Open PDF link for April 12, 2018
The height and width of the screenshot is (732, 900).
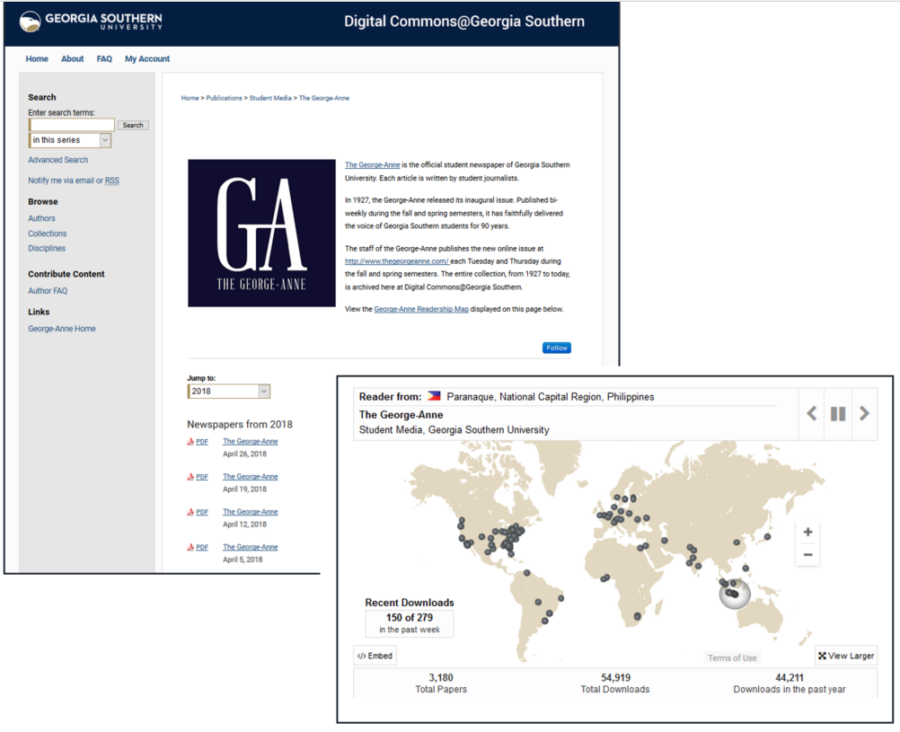[x=202, y=512]
